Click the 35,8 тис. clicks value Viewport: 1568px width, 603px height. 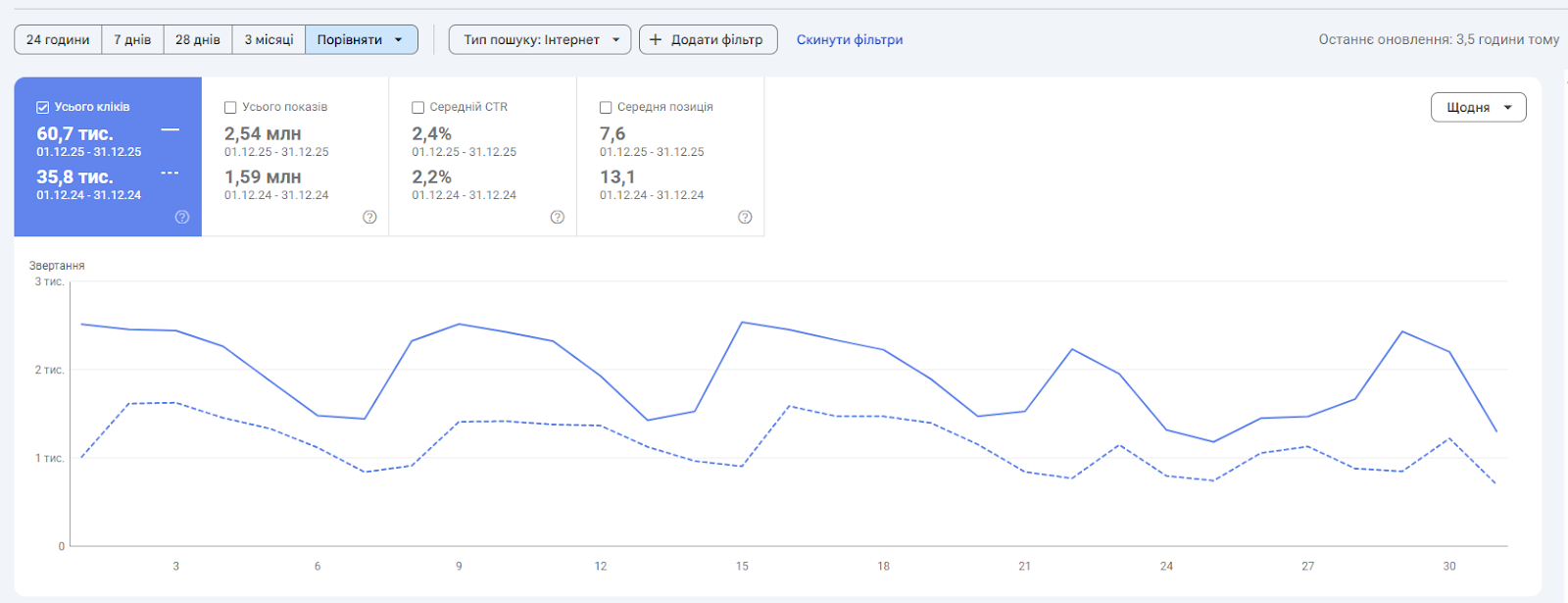point(74,176)
